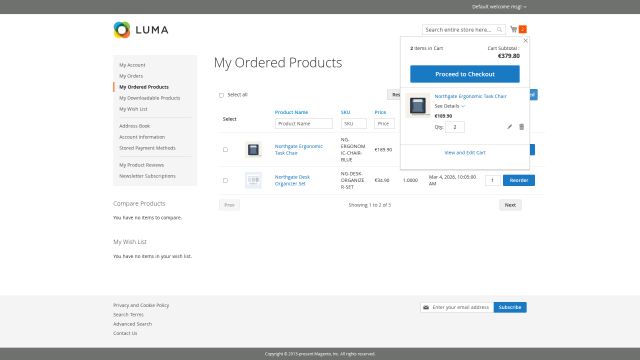
Task: Toggle the shopping cart icon
Action: point(513,29)
